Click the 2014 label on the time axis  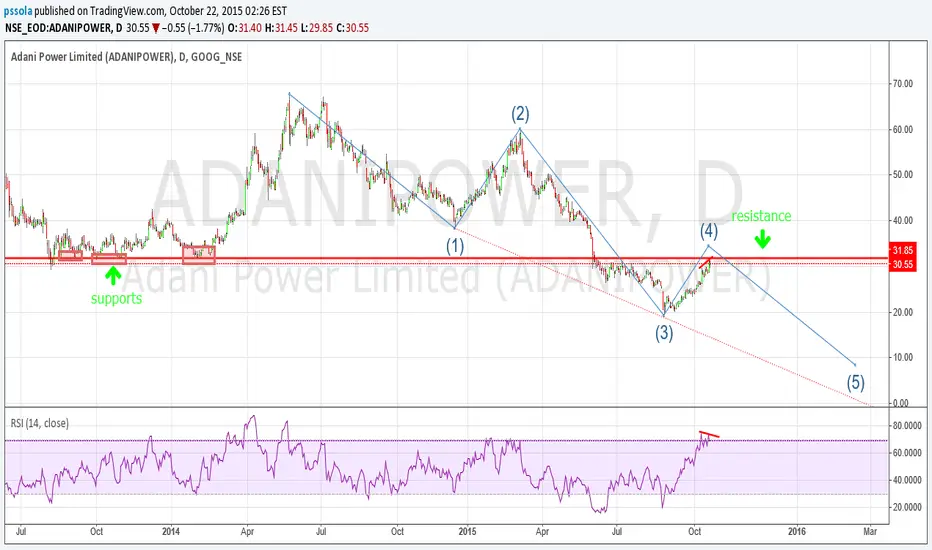(171, 531)
